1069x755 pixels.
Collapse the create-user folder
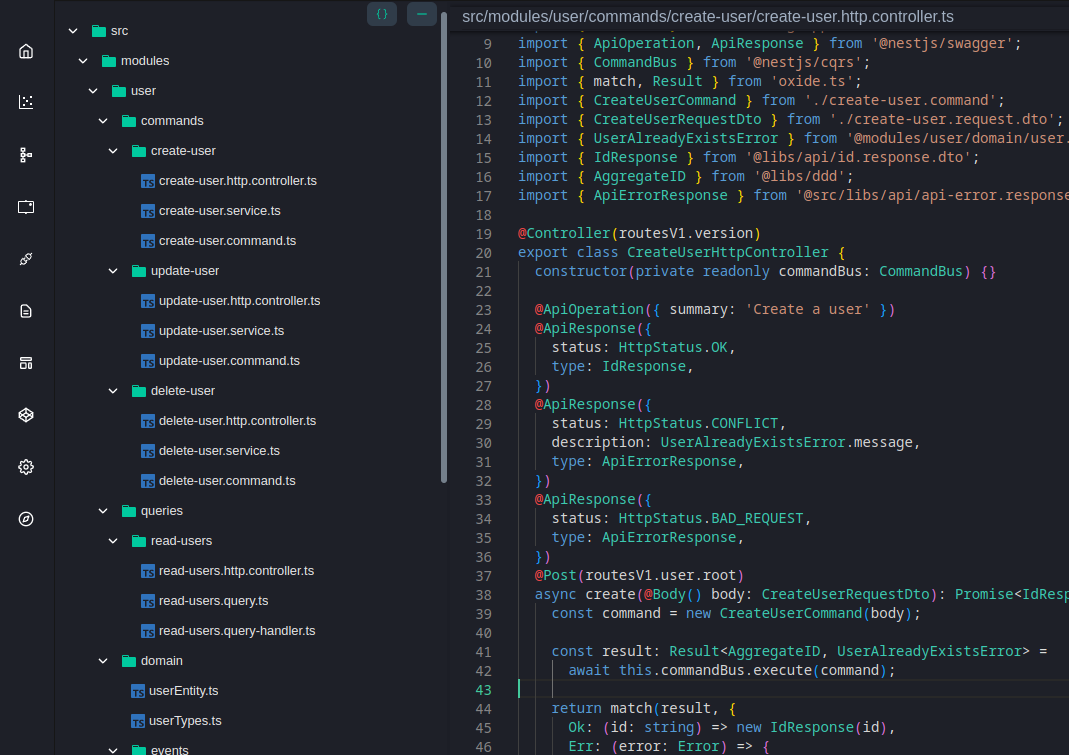113,151
